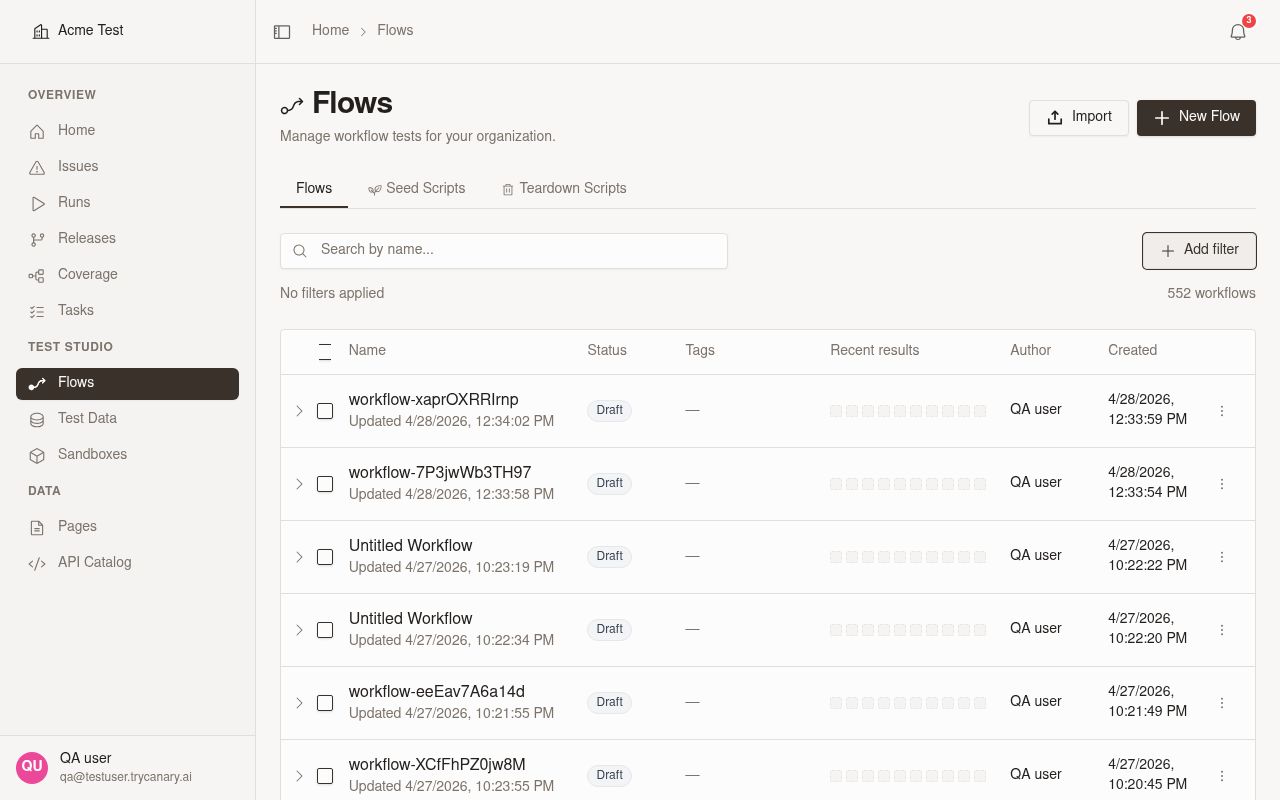Select checkbox for Untitled Workflow updated 10:23:19 PM
Screen dimensions: 1280x800
tap(325, 557)
